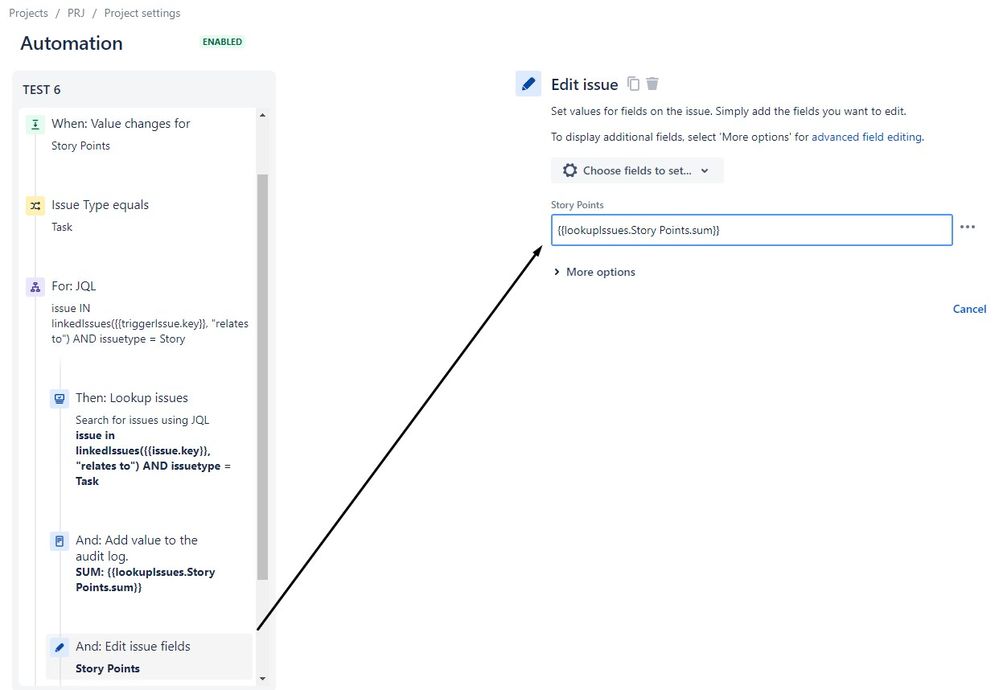Open the ellipsis menu beside Story Points field
The image size is (999, 690).
(x=967, y=226)
